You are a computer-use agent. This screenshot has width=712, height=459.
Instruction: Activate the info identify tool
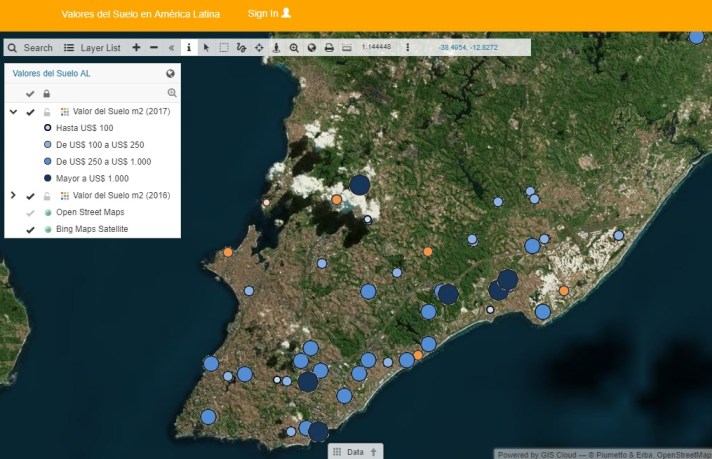coord(189,47)
